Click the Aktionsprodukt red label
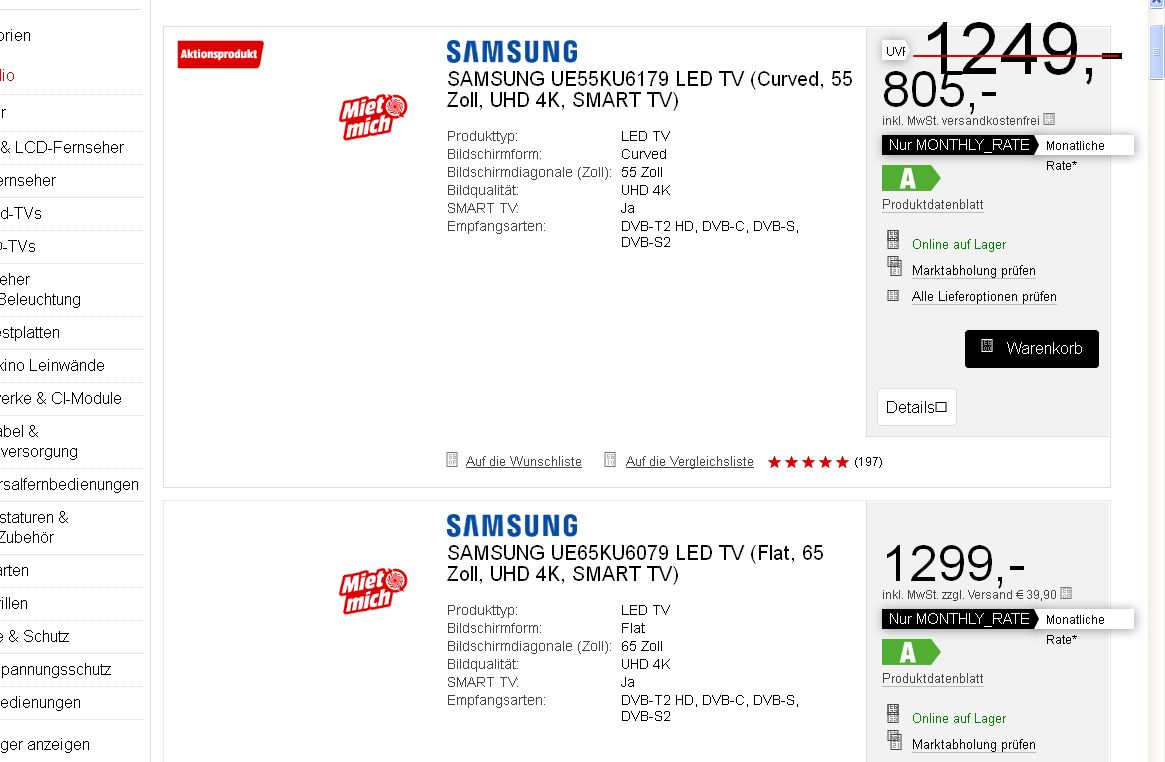The width and height of the screenshot is (1165, 762). pos(220,54)
